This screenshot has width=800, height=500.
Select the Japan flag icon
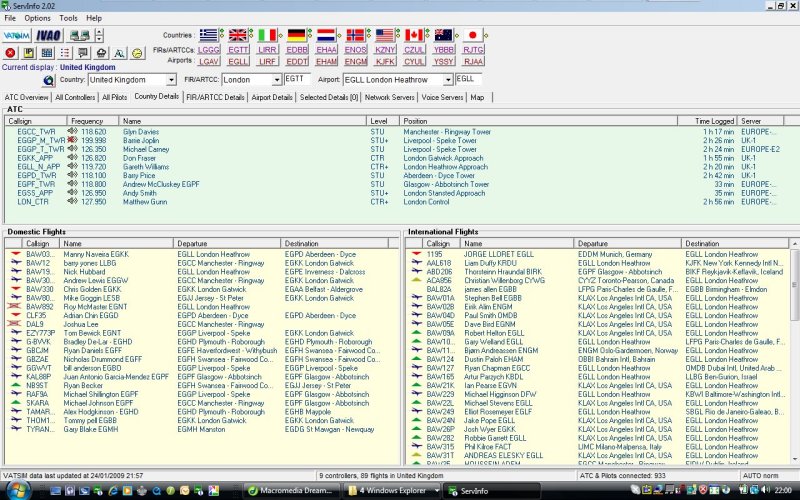[x=473, y=34]
